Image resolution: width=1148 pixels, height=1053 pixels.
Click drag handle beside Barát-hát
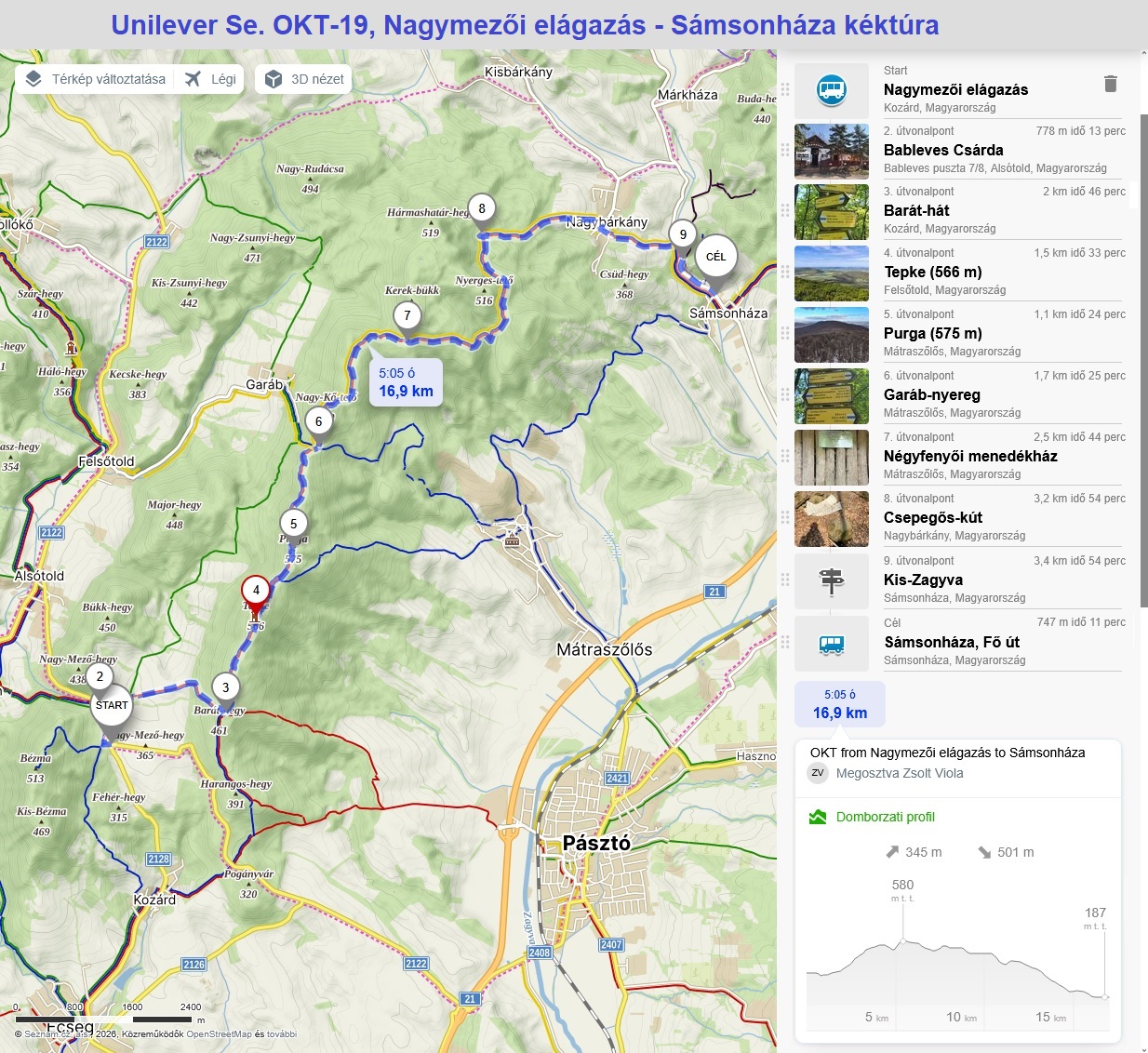(785, 210)
